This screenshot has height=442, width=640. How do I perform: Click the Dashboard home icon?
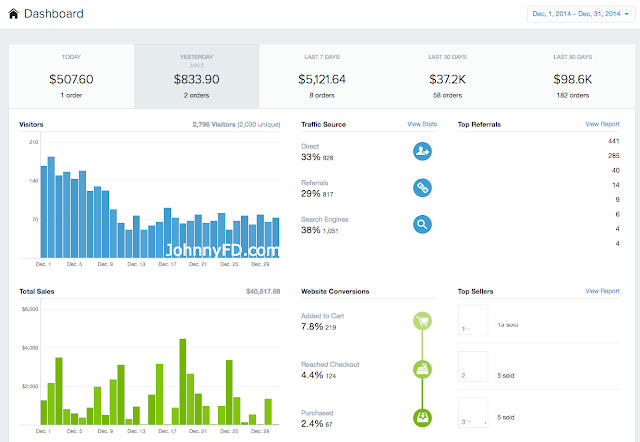13,14
